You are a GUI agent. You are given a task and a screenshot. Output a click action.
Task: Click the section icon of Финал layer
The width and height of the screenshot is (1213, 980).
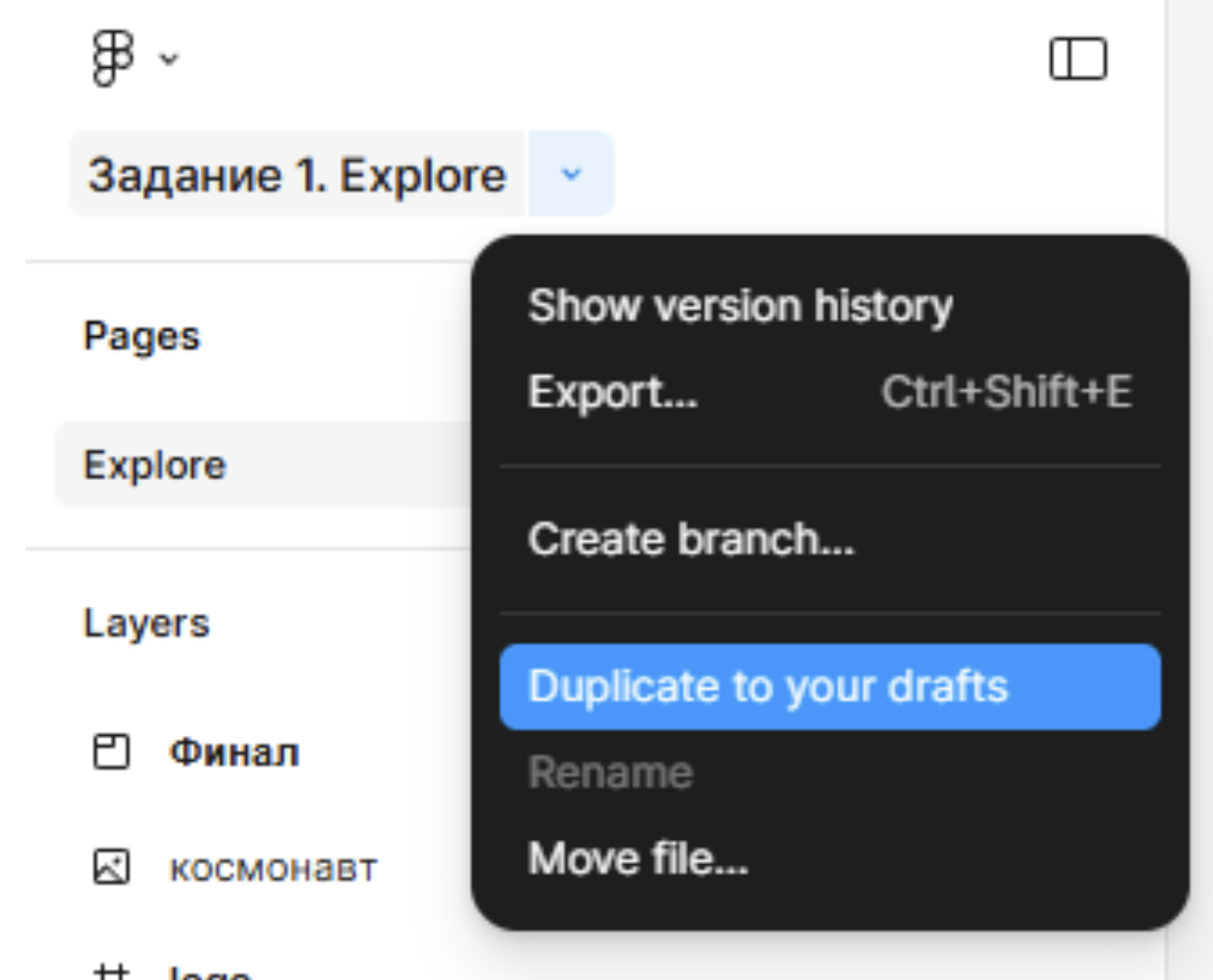tap(111, 752)
